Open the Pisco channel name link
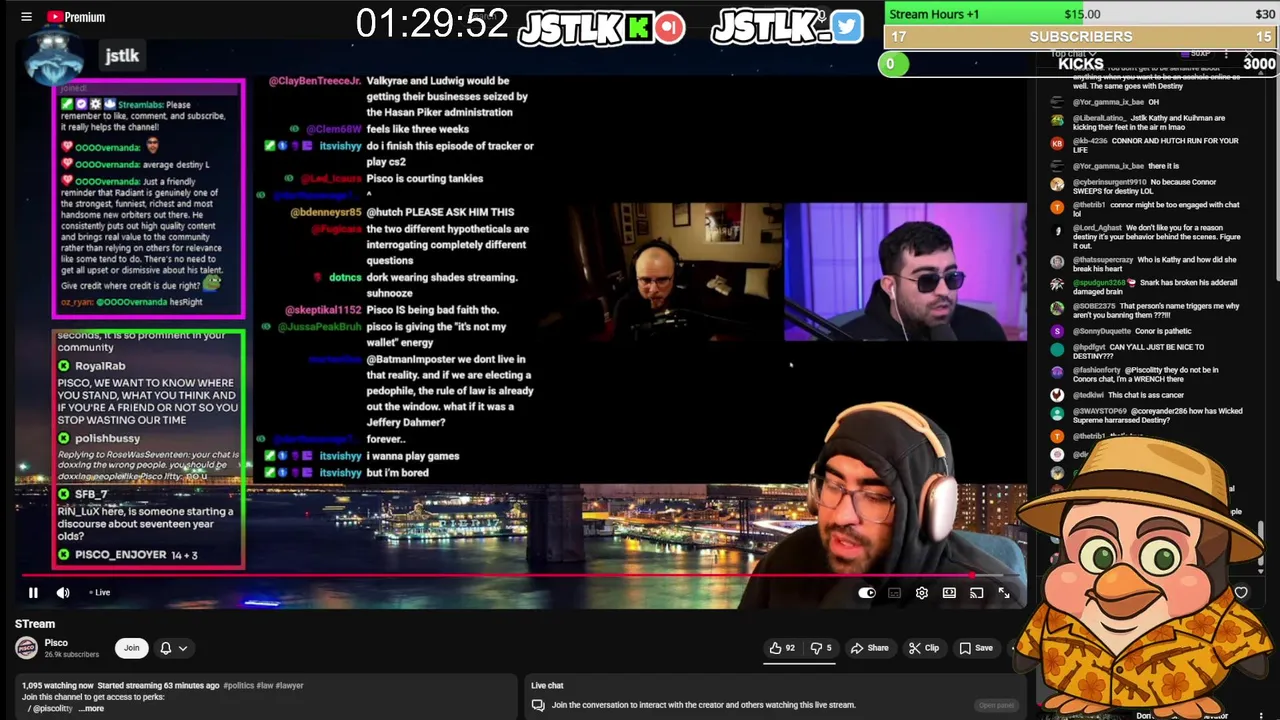The height and width of the screenshot is (720, 1280). [56, 643]
